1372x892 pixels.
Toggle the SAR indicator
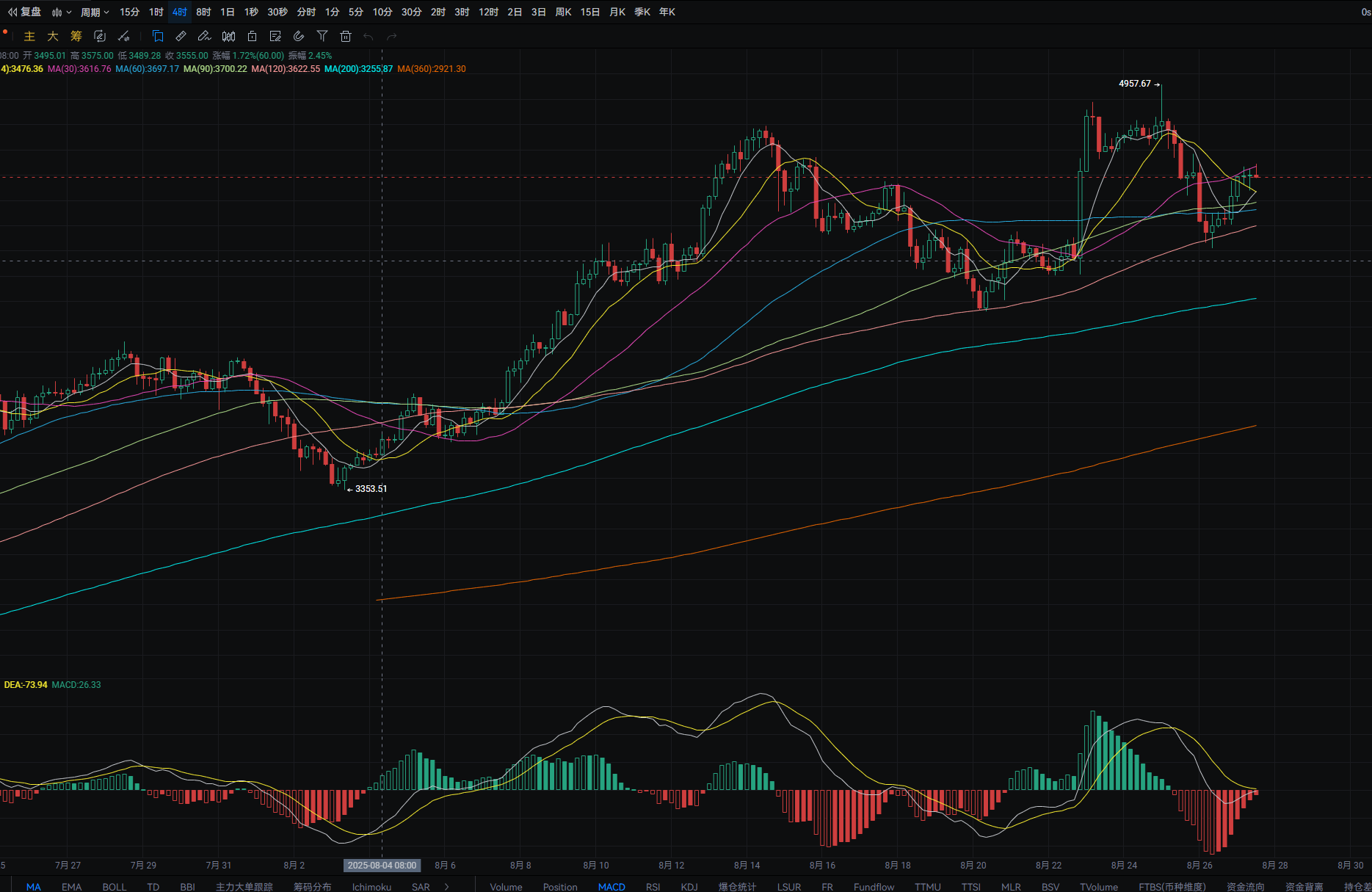[421, 887]
